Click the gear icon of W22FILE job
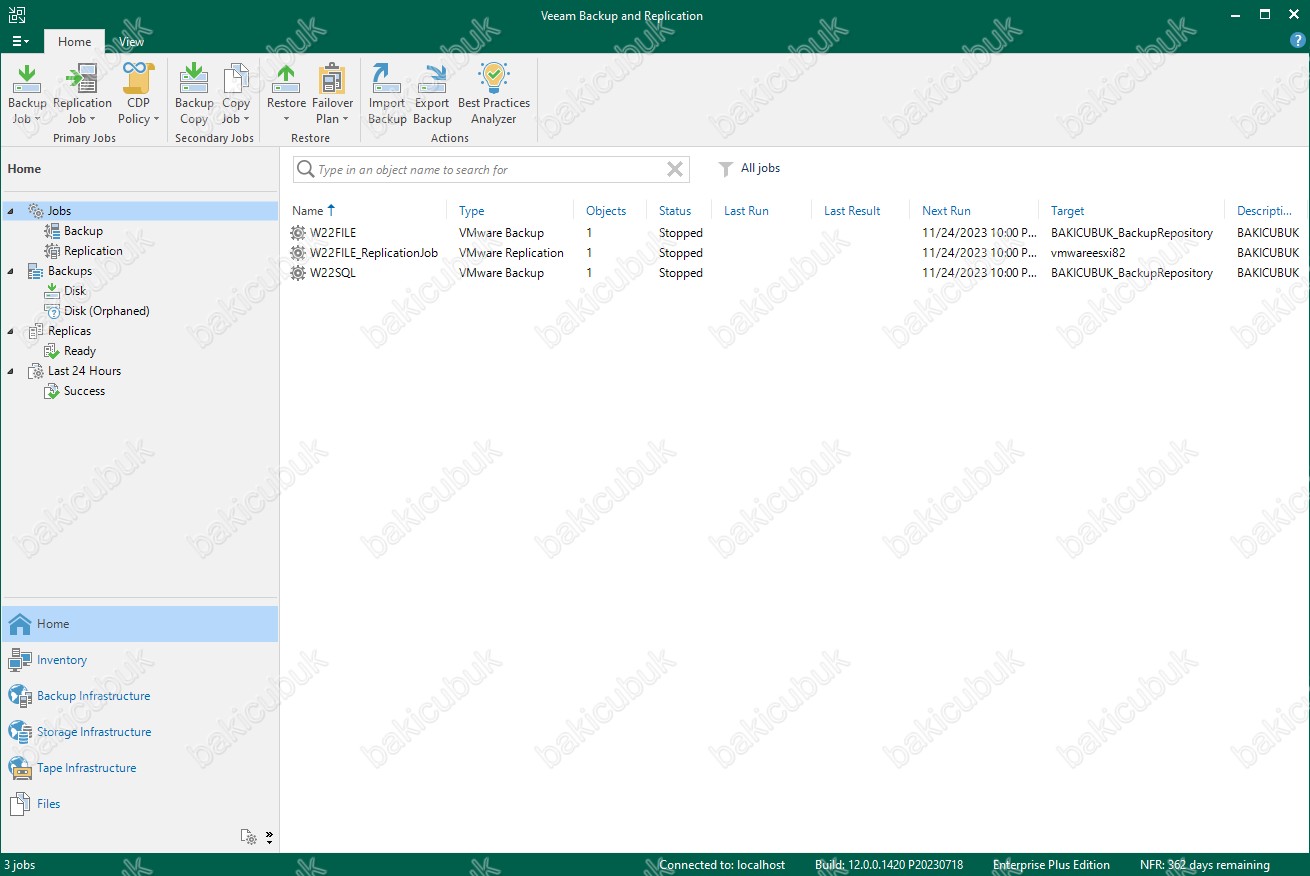Screen dimensions: 1310x876 coord(298,233)
